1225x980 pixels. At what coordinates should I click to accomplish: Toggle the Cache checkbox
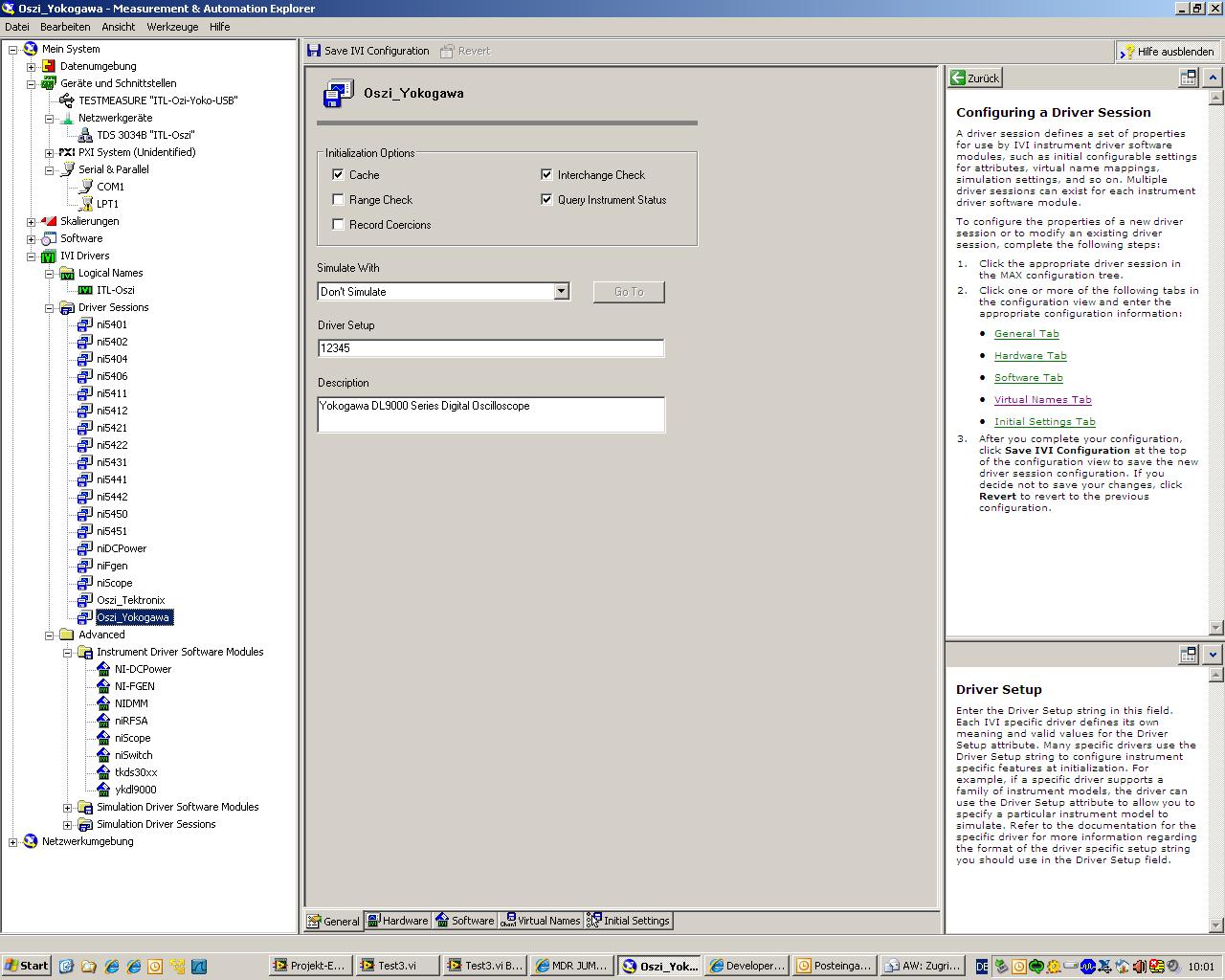click(338, 174)
